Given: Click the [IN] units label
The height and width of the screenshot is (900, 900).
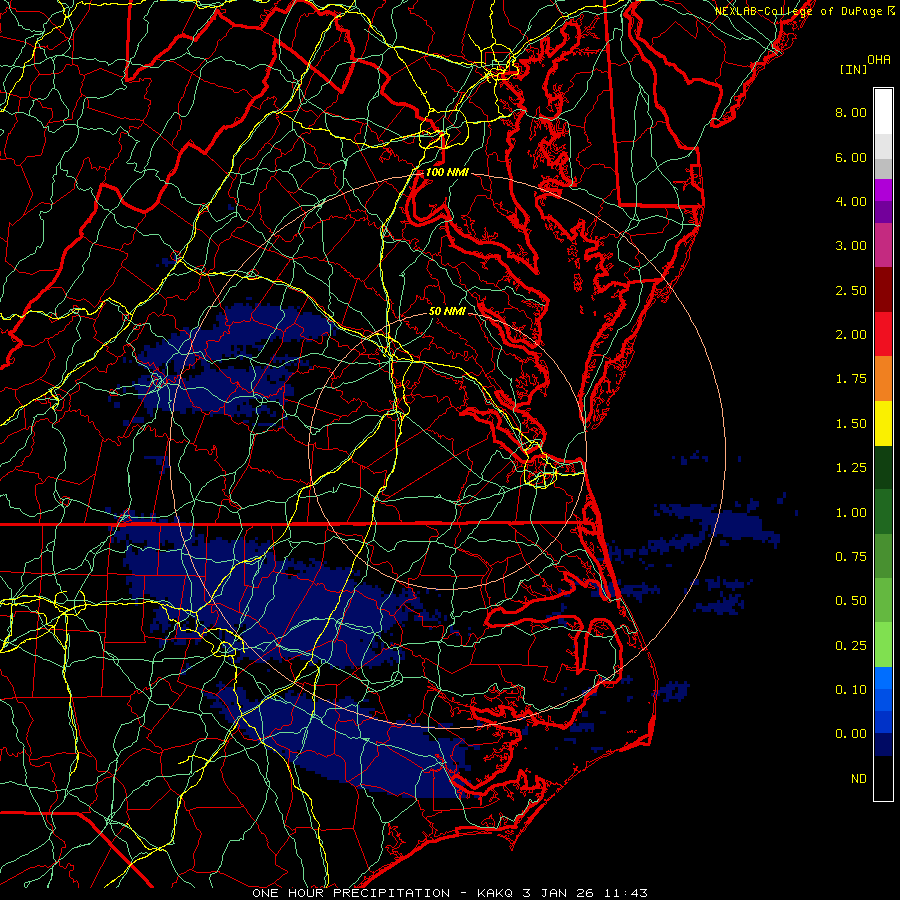Looking at the screenshot, I should click(853, 69).
